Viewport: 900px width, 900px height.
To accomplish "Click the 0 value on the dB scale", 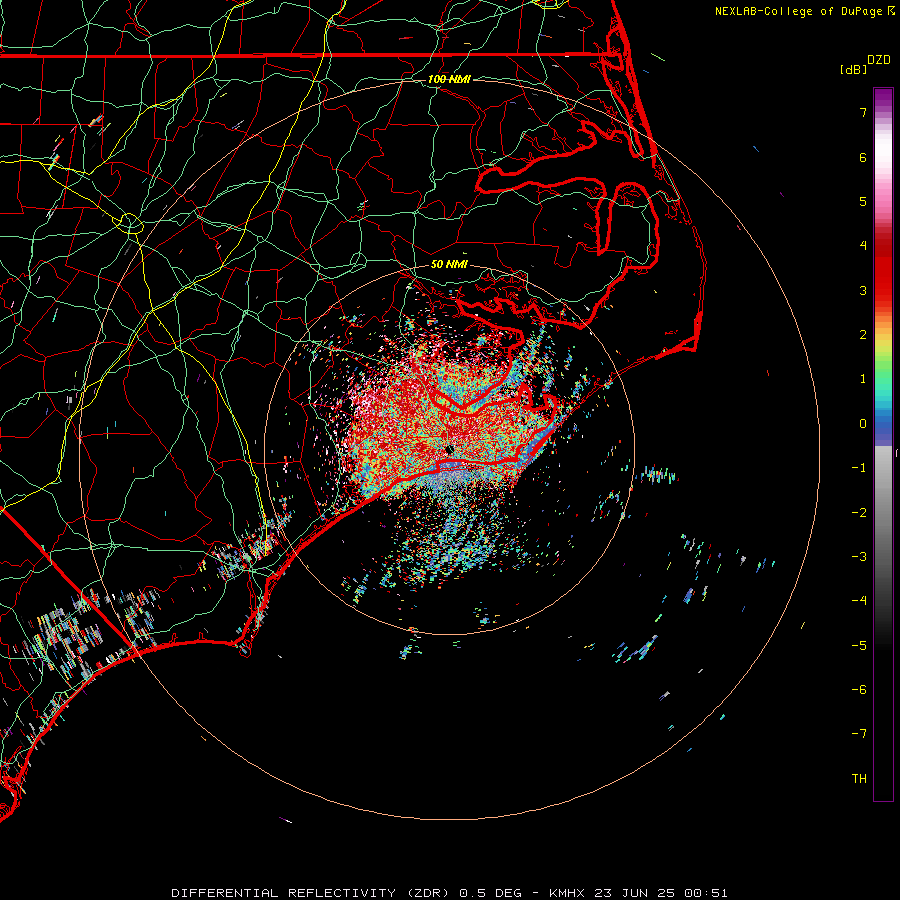I will pos(863,424).
